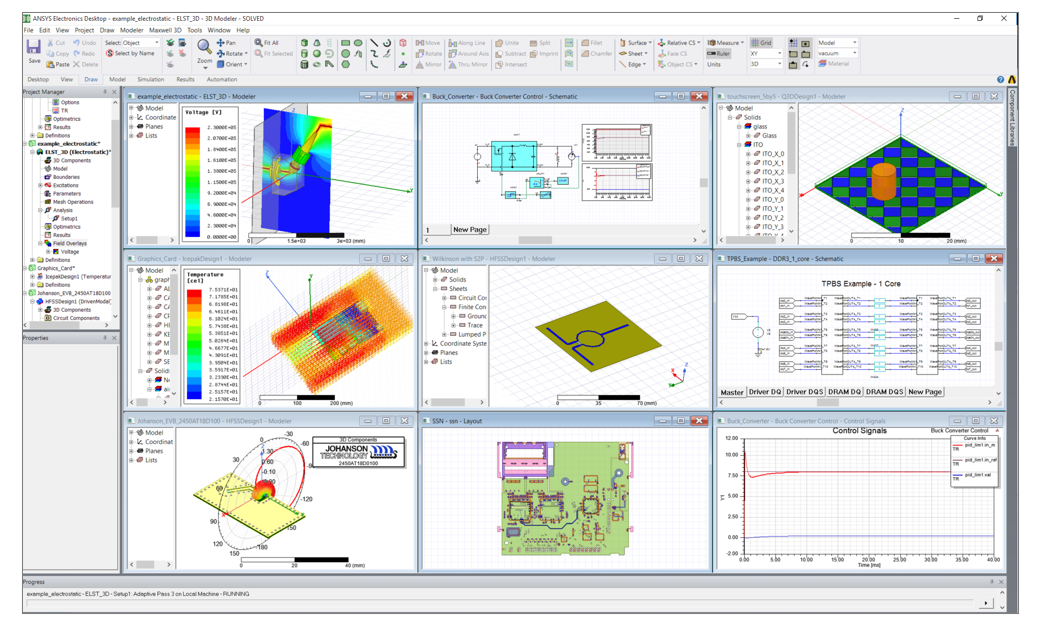Switch to the Automation ribbon tab
Image resolution: width=1043 pixels, height=632 pixels.
point(222,79)
